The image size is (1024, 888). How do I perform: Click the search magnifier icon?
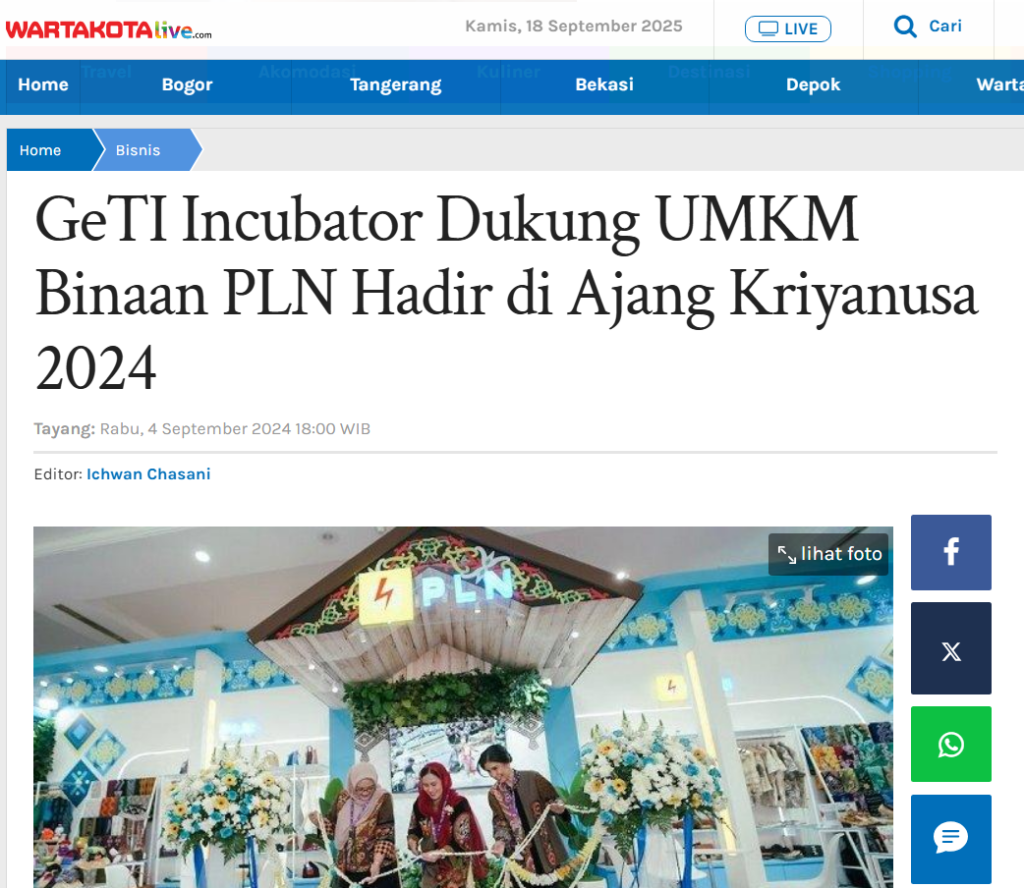[x=905, y=26]
